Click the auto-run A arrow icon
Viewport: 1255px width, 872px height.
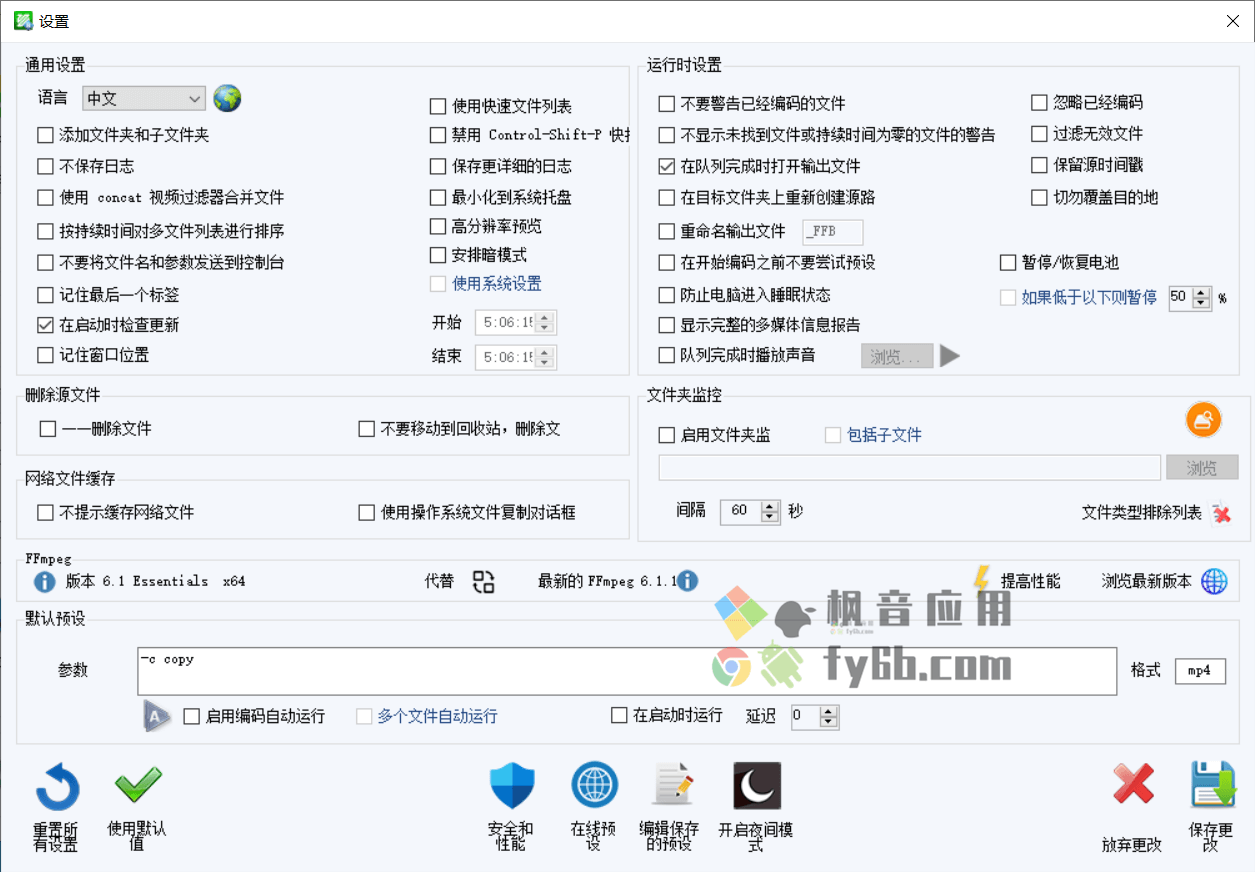(x=156, y=716)
